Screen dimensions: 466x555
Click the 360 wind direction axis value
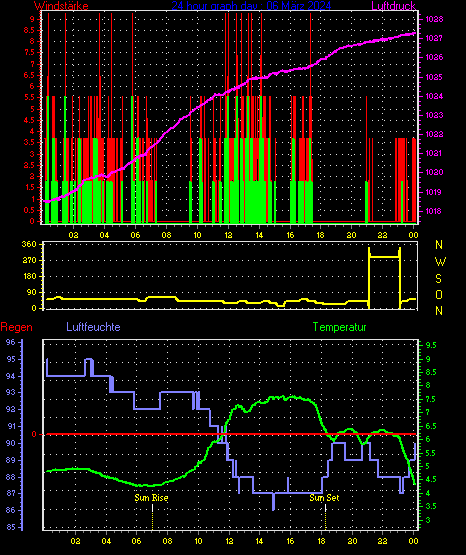point(29,244)
